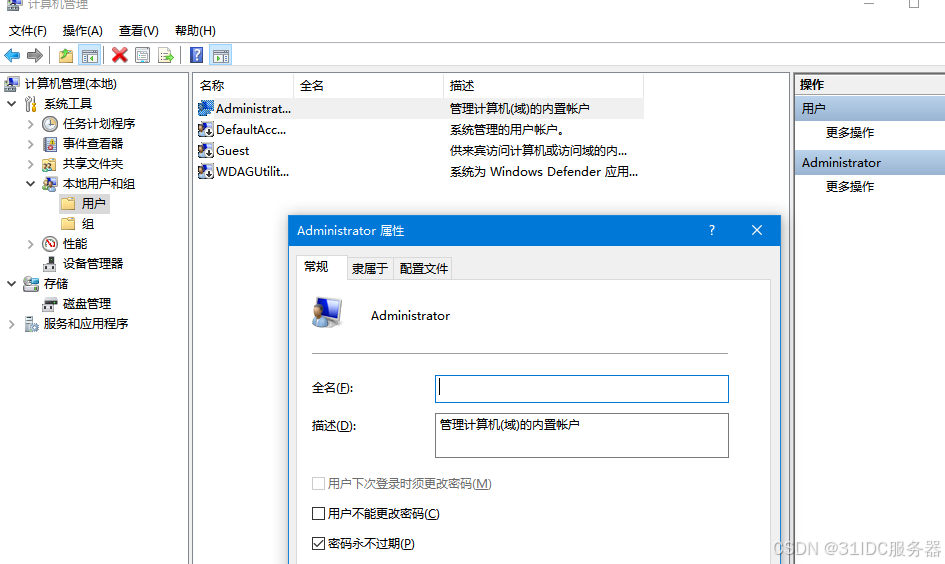Expand the 任务计划程序 tree node

[x=30, y=124]
